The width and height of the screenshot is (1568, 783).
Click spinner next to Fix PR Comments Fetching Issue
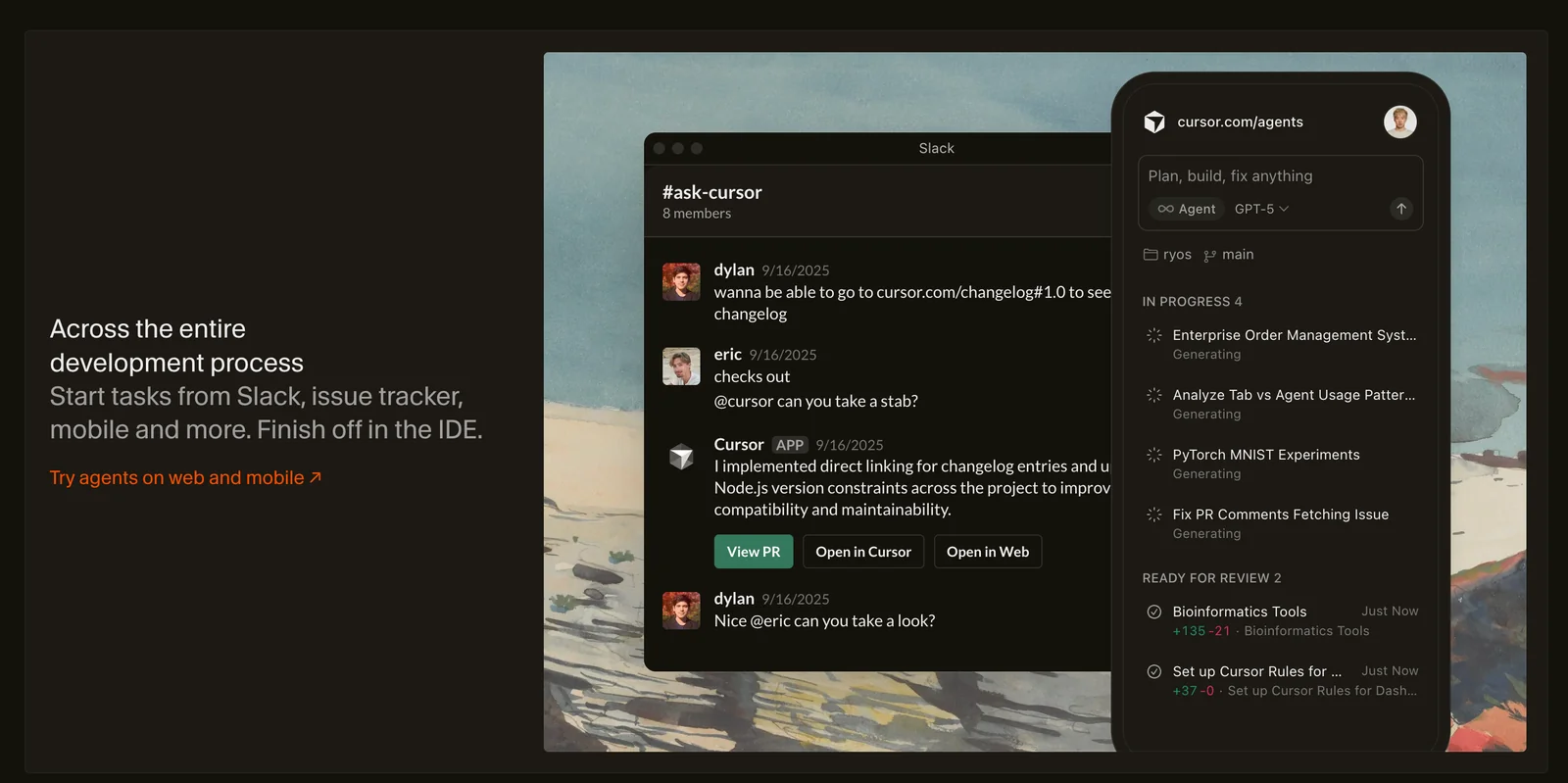[x=1154, y=514]
